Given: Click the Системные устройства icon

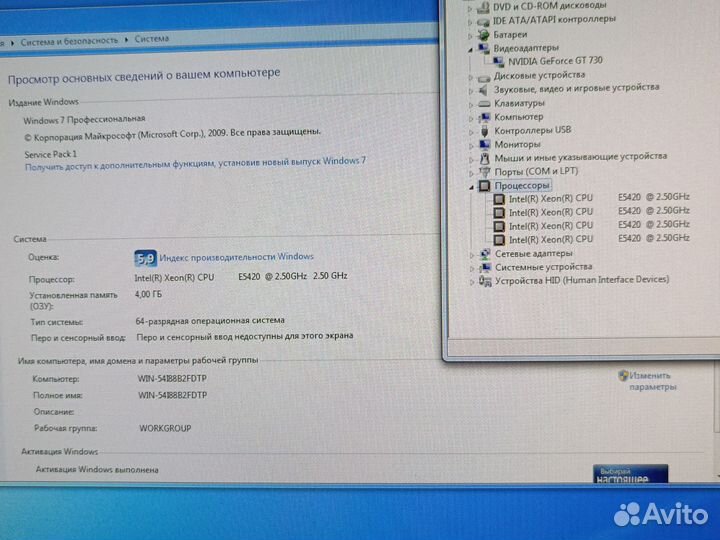Looking at the screenshot, I should [485, 267].
